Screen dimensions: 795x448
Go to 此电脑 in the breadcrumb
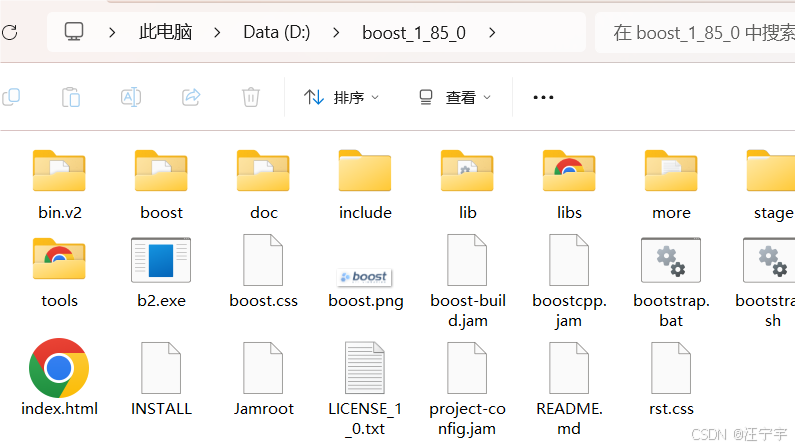tap(165, 32)
